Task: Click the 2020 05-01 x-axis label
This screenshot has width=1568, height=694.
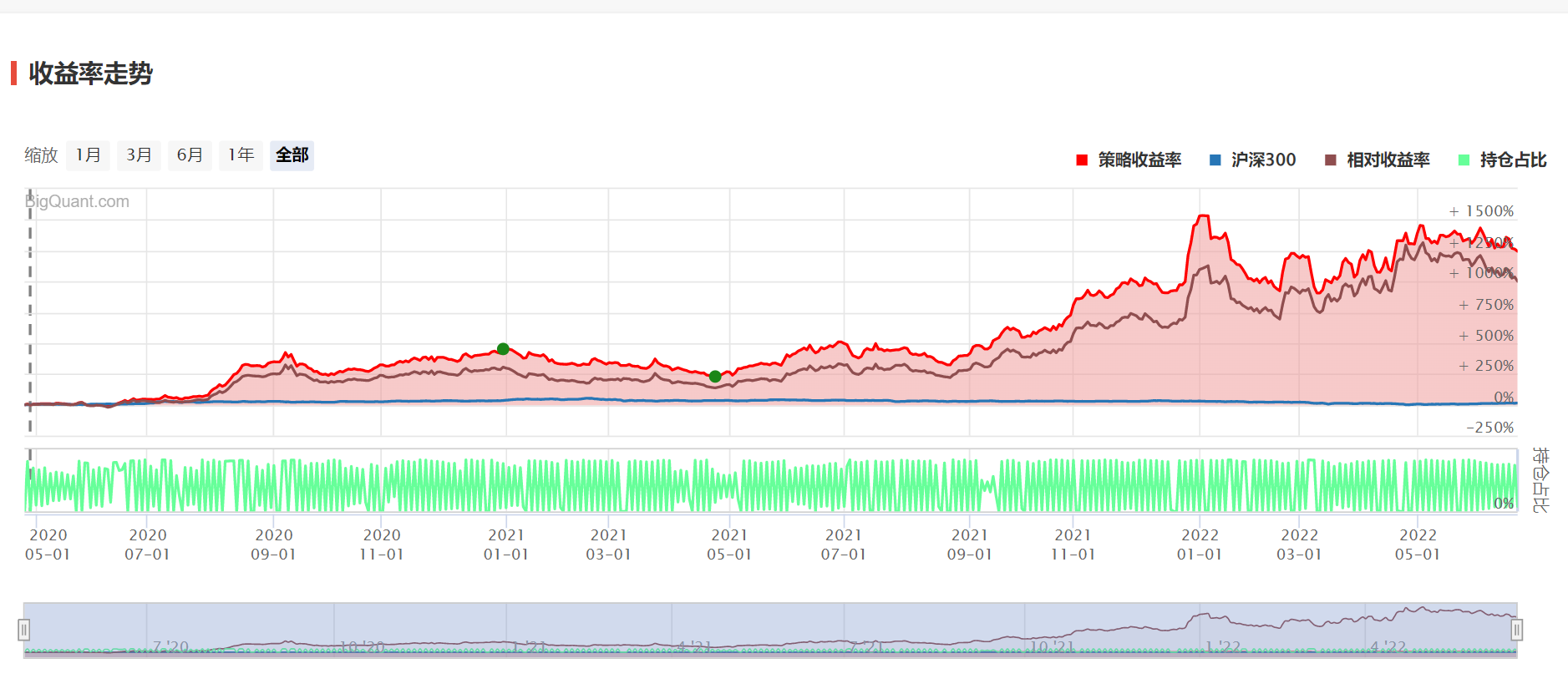Action: coord(48,545)
